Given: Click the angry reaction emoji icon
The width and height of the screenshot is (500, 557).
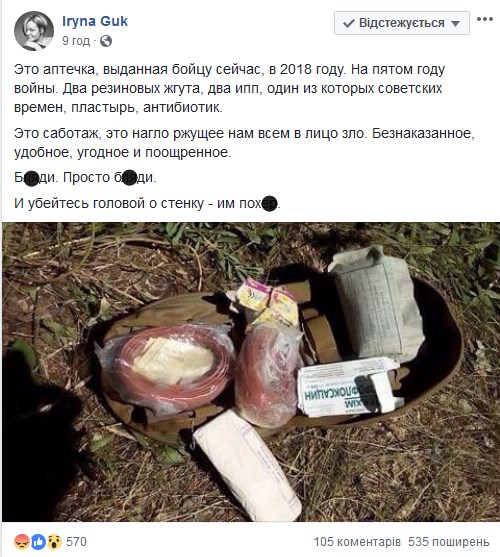Looking at the screenshot, I should click(x=21, y=542).
